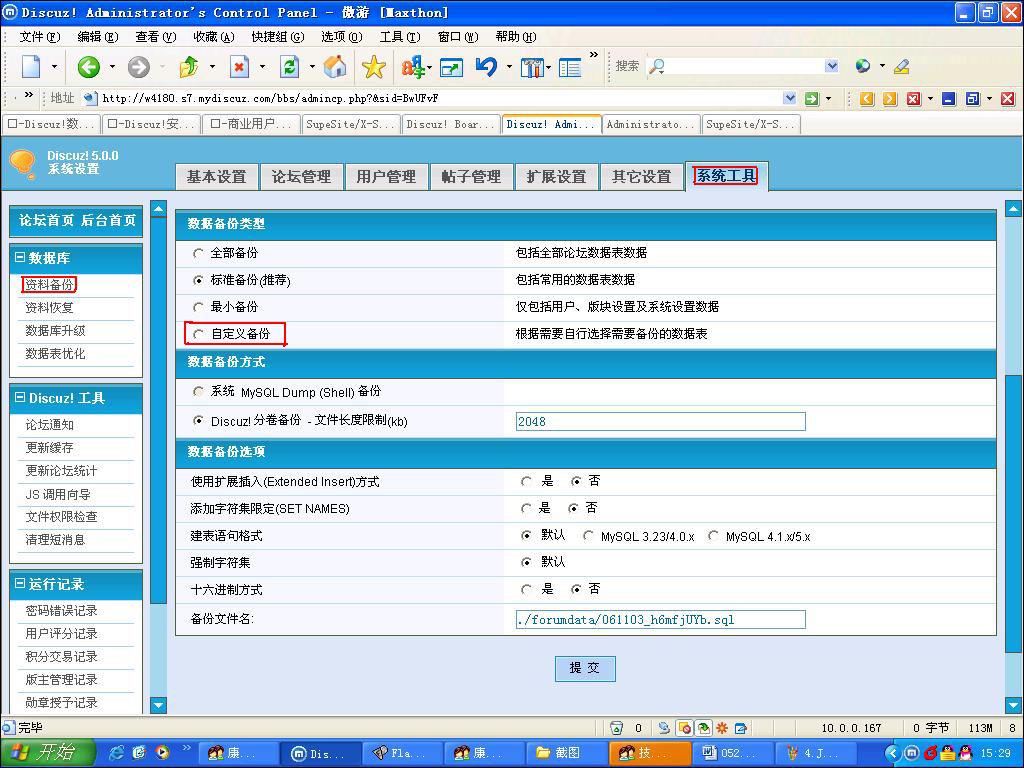The image size is (1024, 768).
Task: Open the 收藏(A) menu
Action: point(214,37)
